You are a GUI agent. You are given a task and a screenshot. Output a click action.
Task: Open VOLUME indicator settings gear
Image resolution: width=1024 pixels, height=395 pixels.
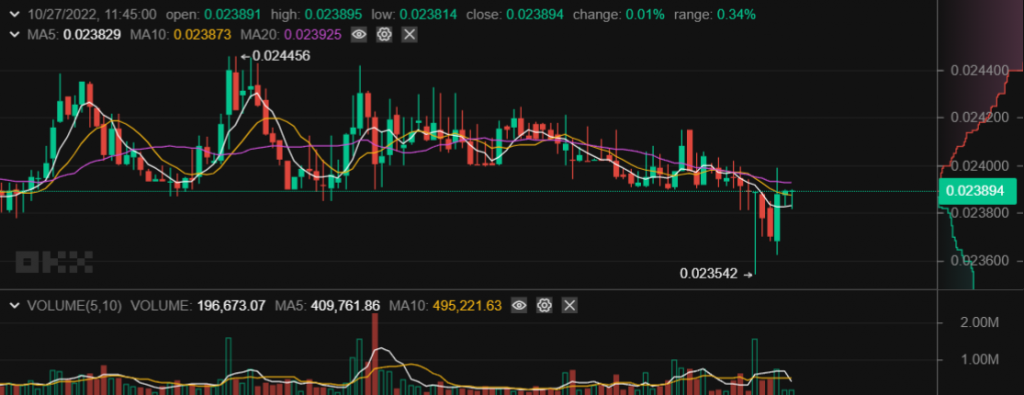545,305
